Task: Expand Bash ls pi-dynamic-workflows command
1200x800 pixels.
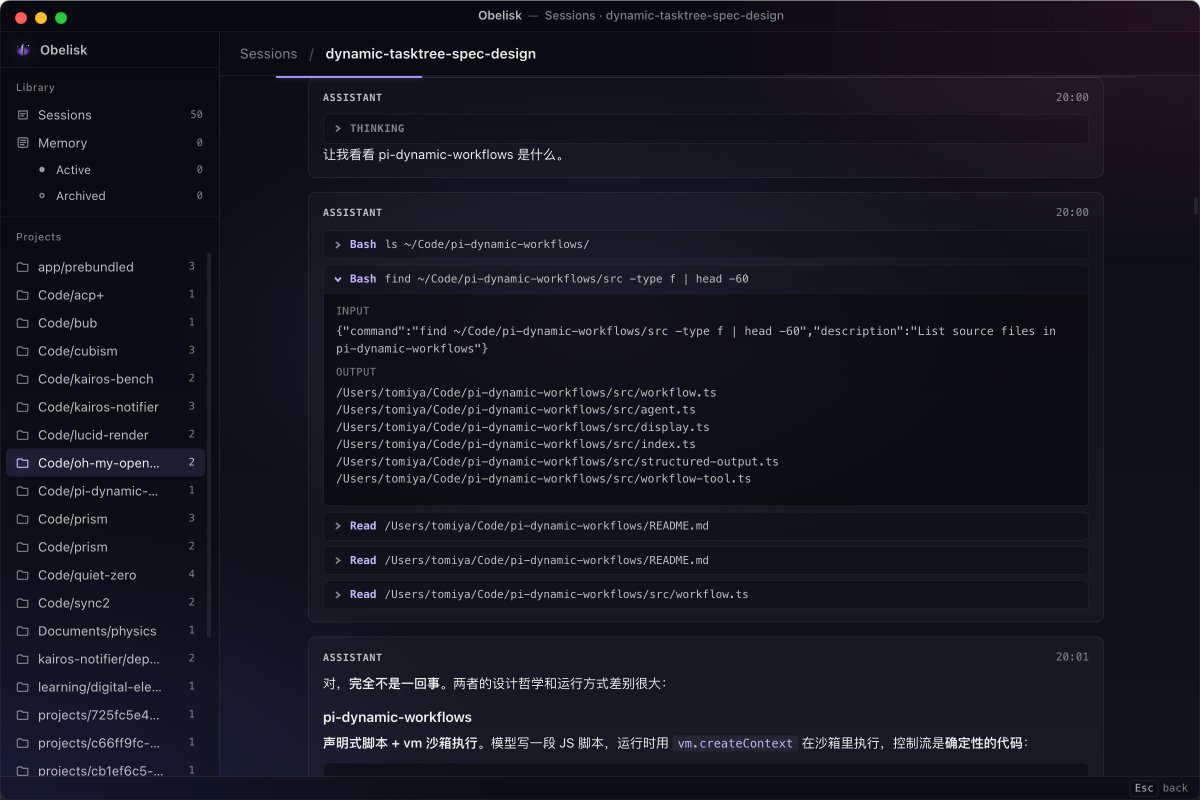Action: [705, 245]
